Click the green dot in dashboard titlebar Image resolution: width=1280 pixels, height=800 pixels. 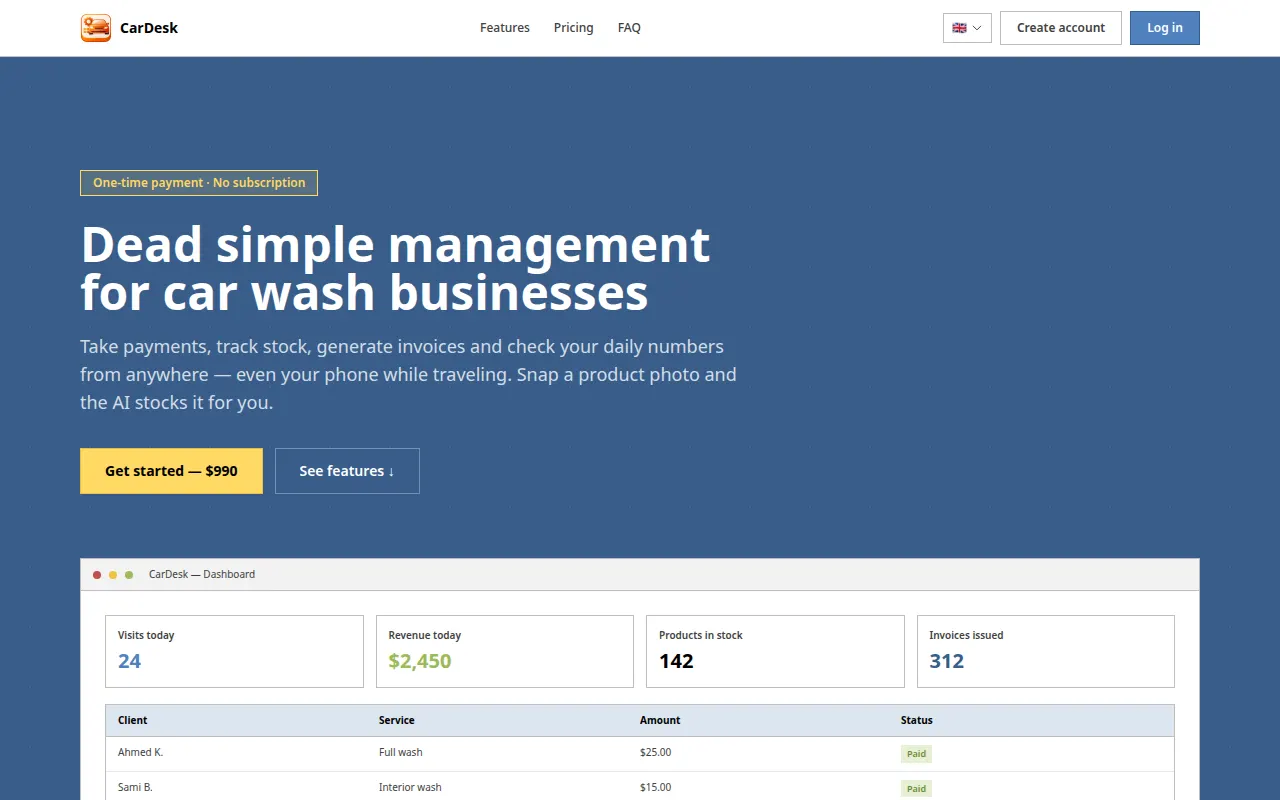[129, 575]
